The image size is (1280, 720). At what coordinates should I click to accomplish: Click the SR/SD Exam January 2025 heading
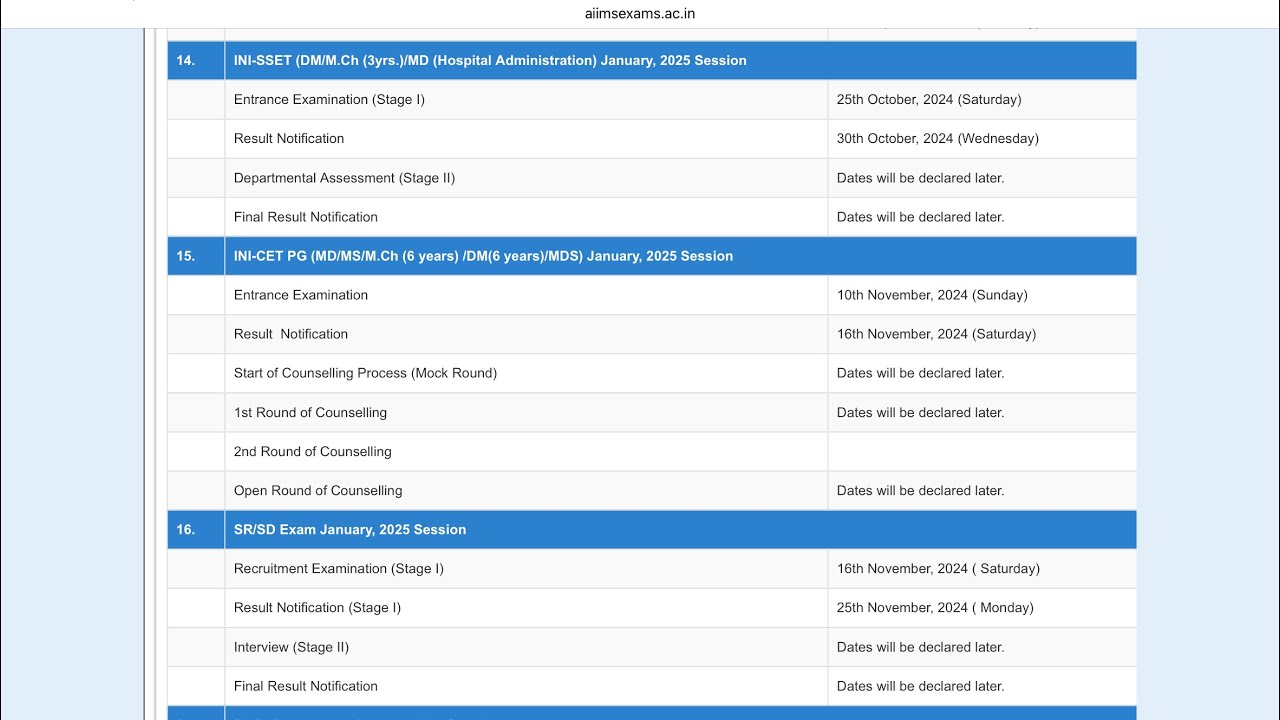click(x=350, y=529)
